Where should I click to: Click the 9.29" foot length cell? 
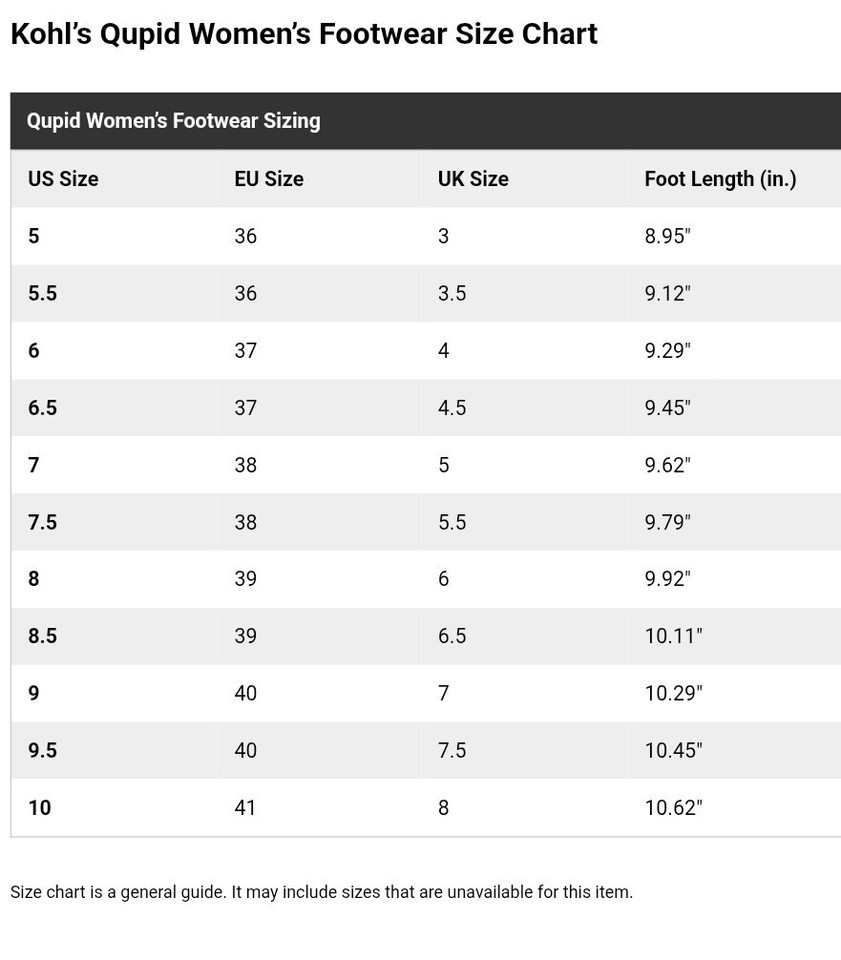click(667, 350)
